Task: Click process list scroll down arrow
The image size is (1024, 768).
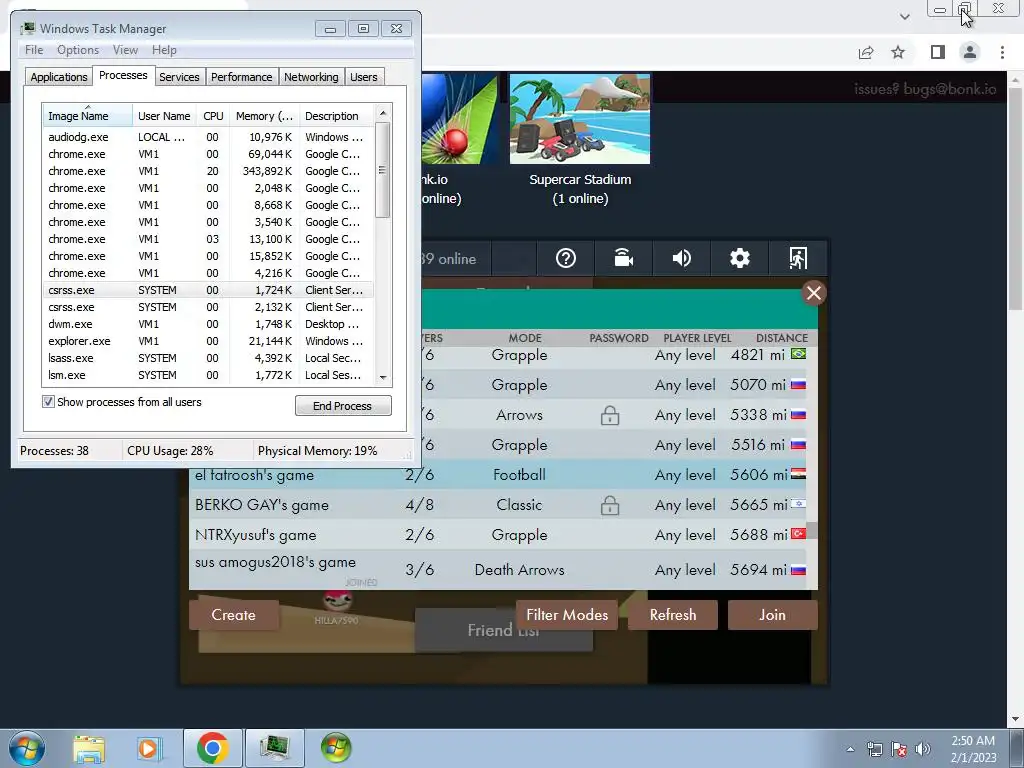Action: point(383,377)
